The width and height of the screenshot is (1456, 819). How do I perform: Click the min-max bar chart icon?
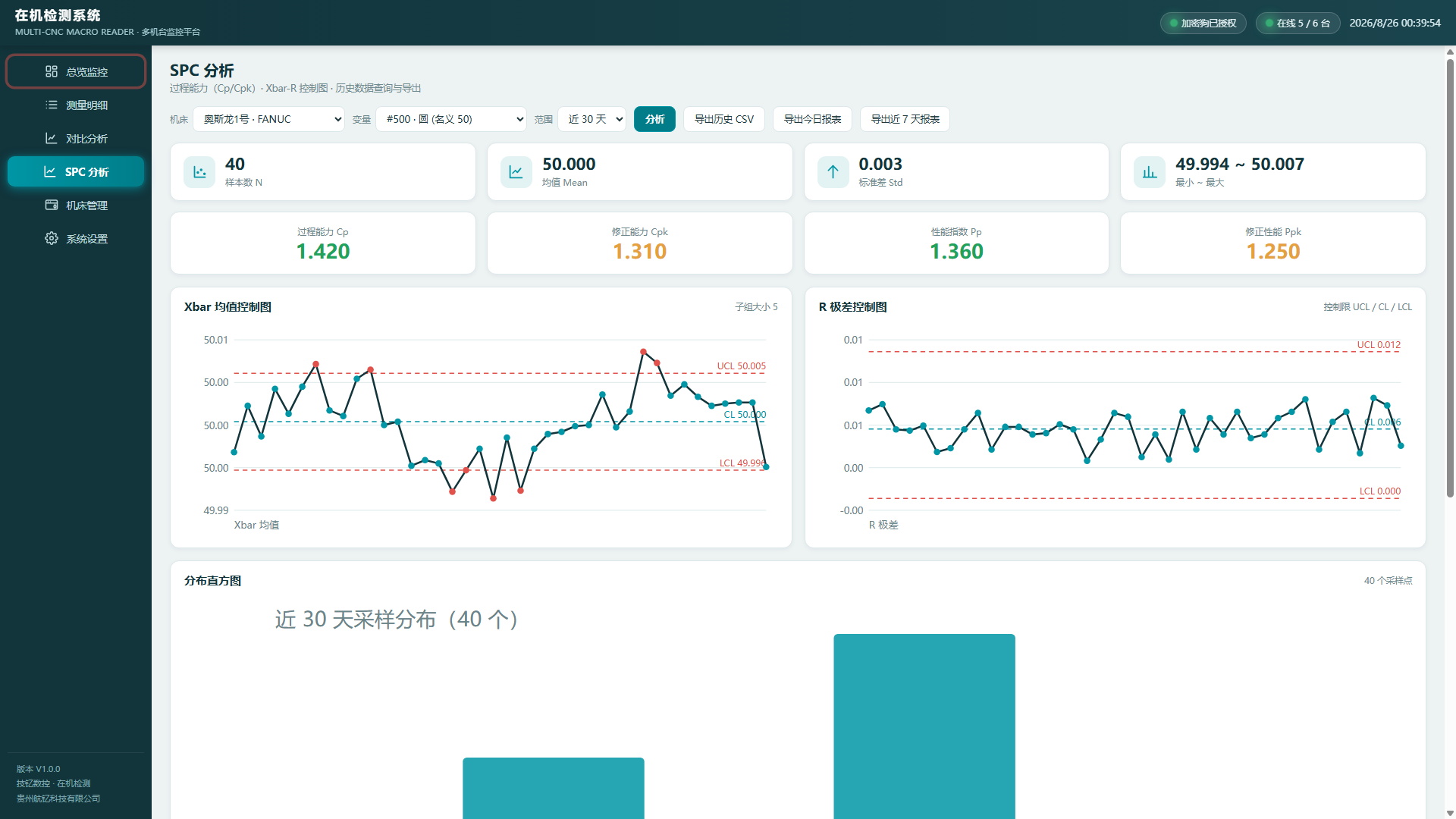(x=1150, y=172)
